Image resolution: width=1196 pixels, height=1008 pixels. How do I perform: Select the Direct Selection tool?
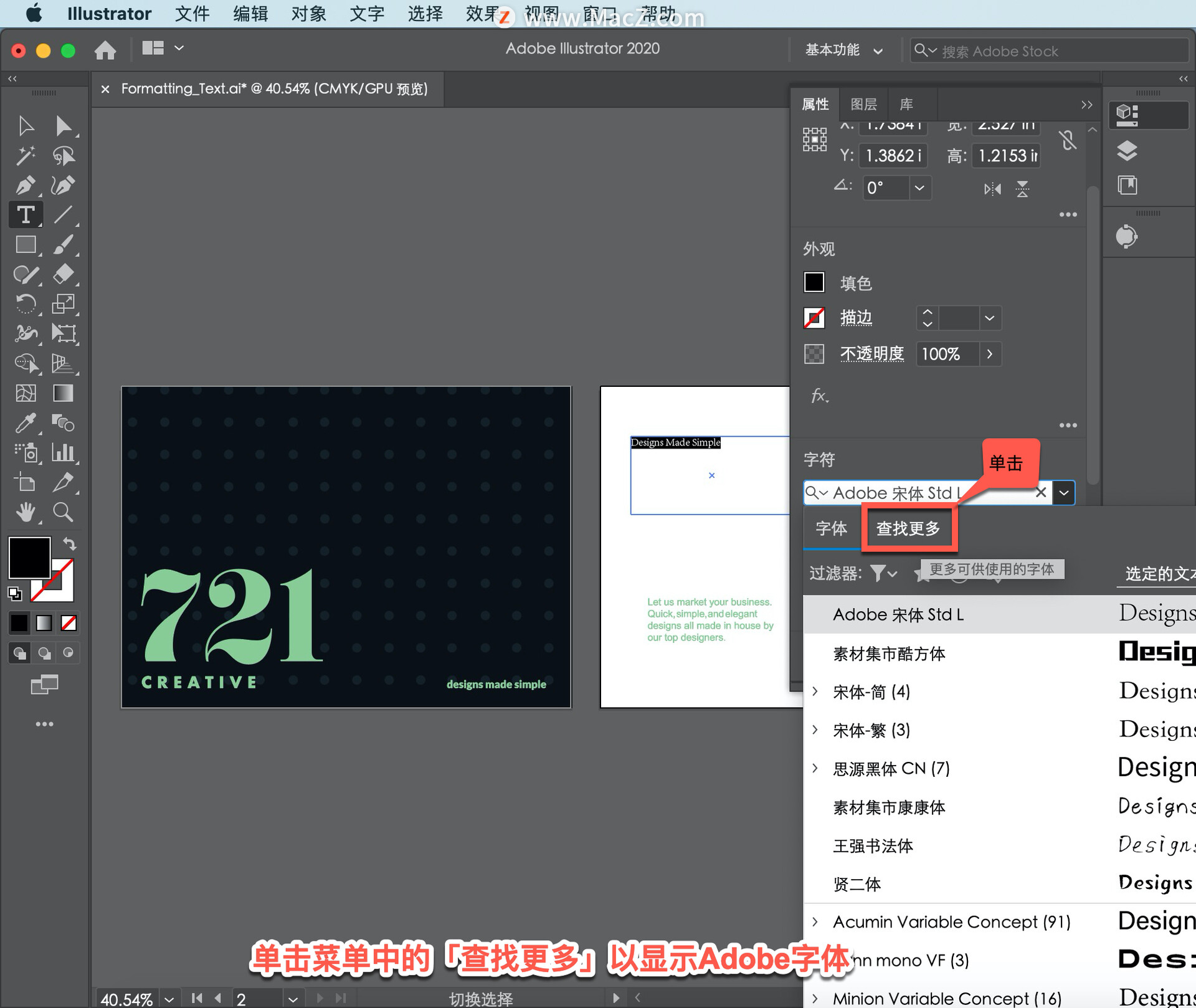pyautogui.click(x=63, y=126)
